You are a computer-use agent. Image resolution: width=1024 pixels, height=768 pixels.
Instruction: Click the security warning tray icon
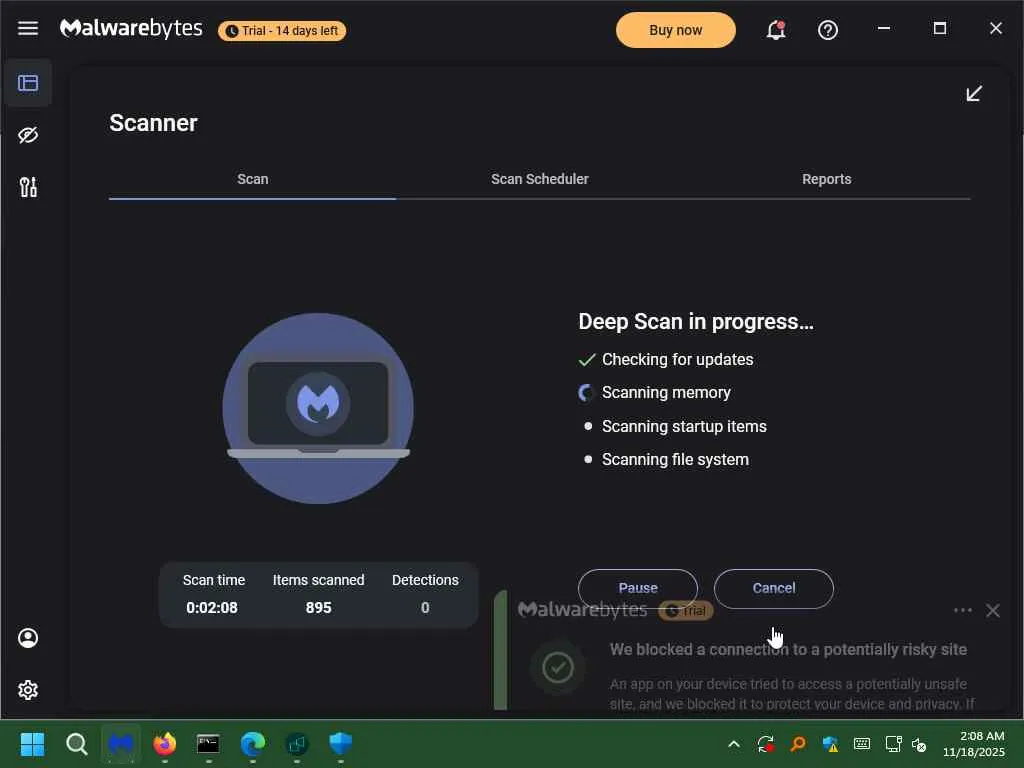pos(830,744)
